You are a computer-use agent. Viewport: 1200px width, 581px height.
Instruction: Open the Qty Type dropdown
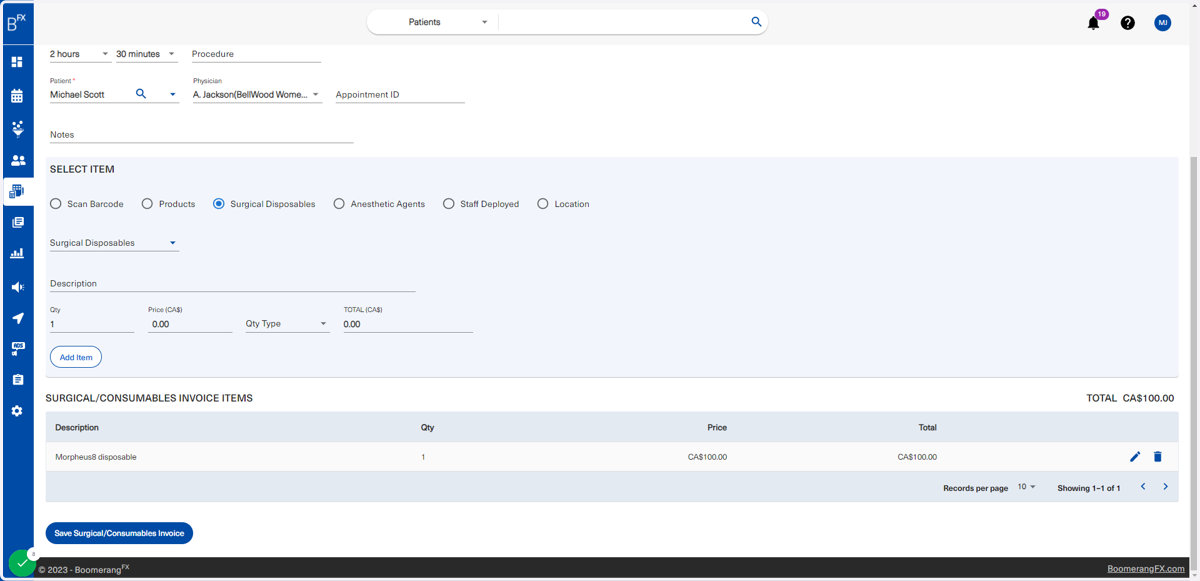[x=287, y=324]
